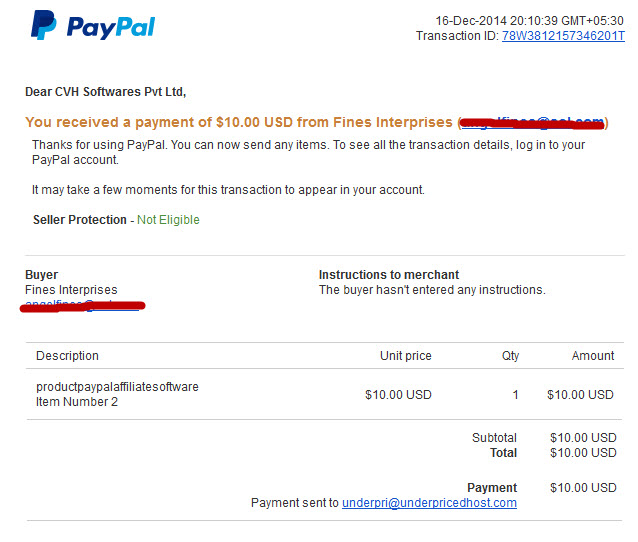This screenshot has width=638, height=542.
Task: Click the Buyer section heading
Action: click(42, 275)
